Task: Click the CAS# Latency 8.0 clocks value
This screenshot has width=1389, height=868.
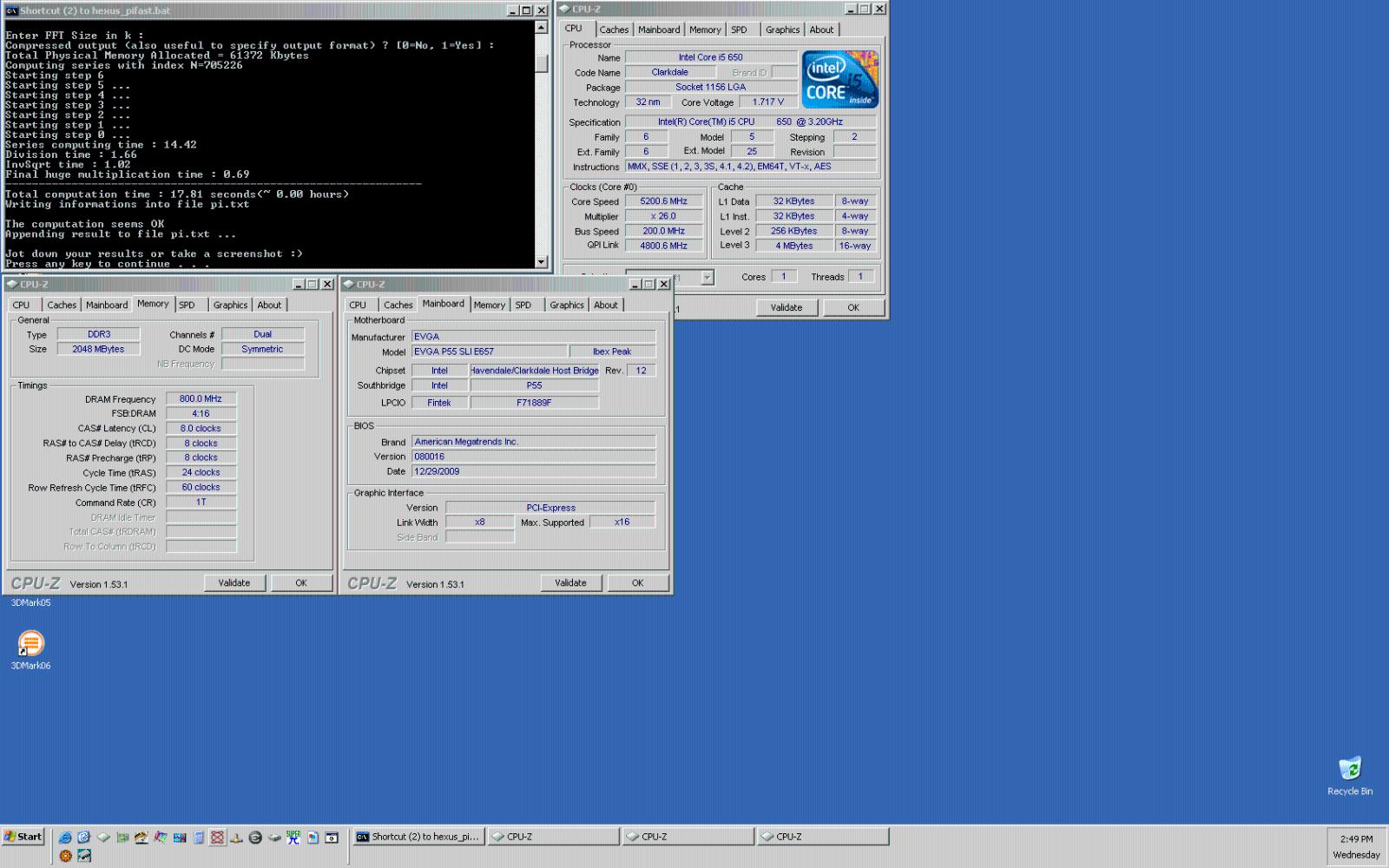Action: 201,429
